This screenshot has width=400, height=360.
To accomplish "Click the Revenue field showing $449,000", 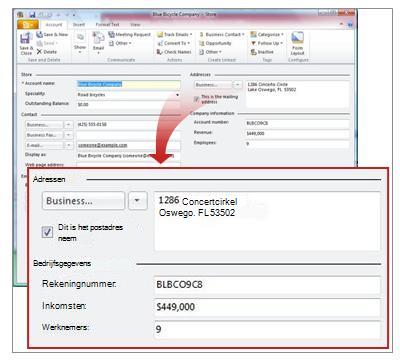I will pyautogui.click(x=298, y=134).
